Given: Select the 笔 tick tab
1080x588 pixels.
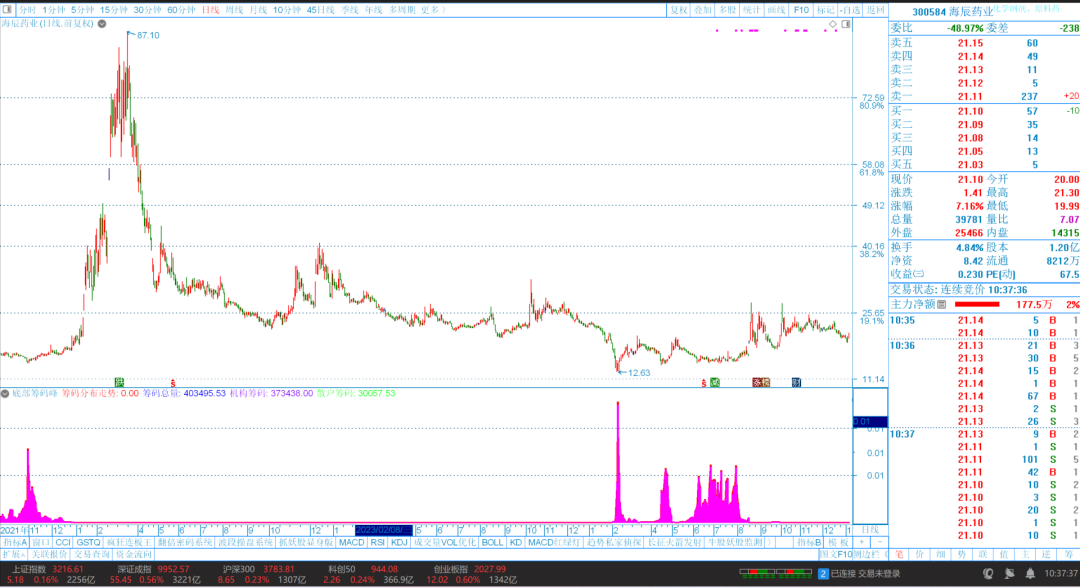Looking at the screenshot, I should (x=899, y=554).
